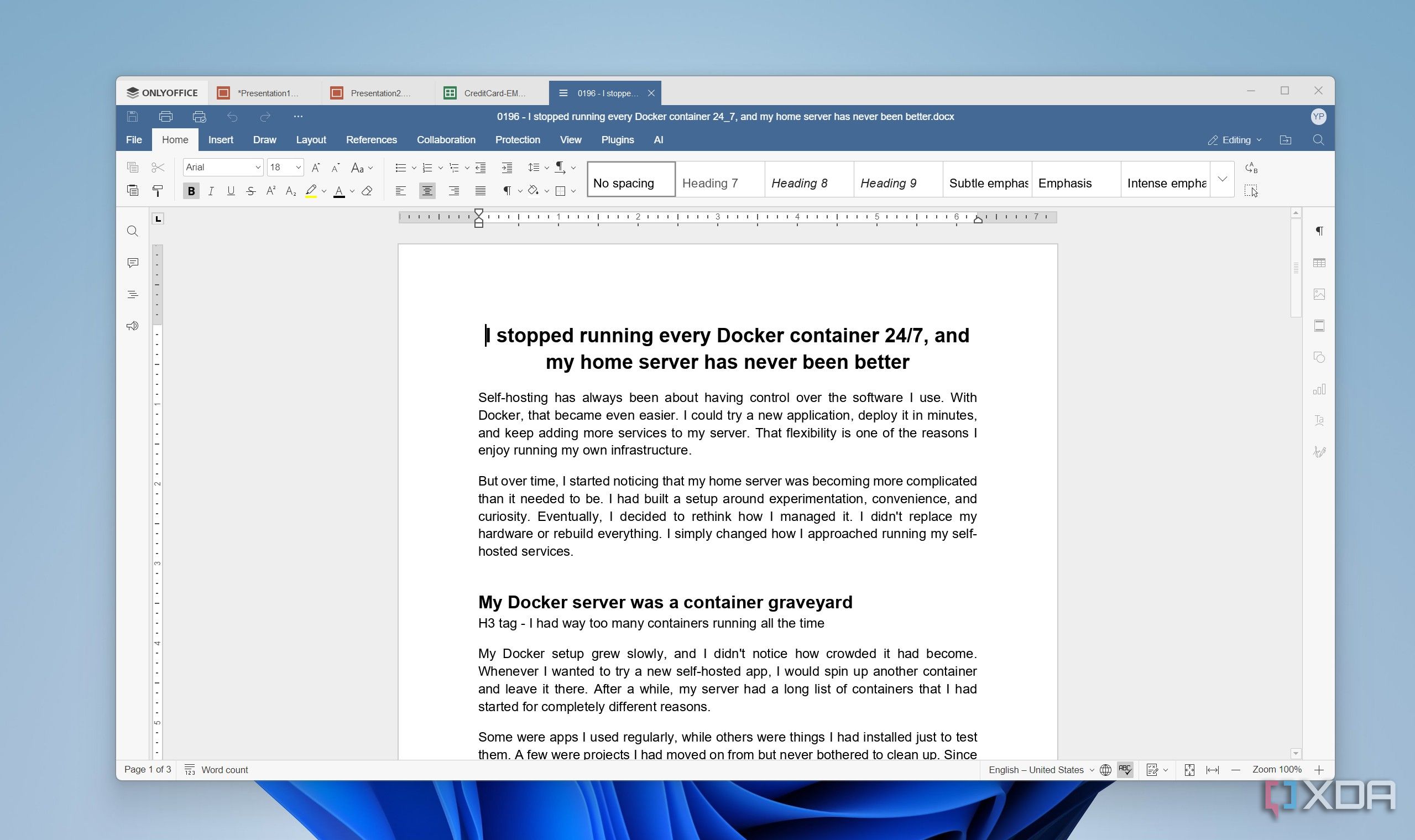Image resolution: width=1415 pixels, height=840 pixels.
Task: Toggle Subscript formatting
Action: tap(291, 191)
